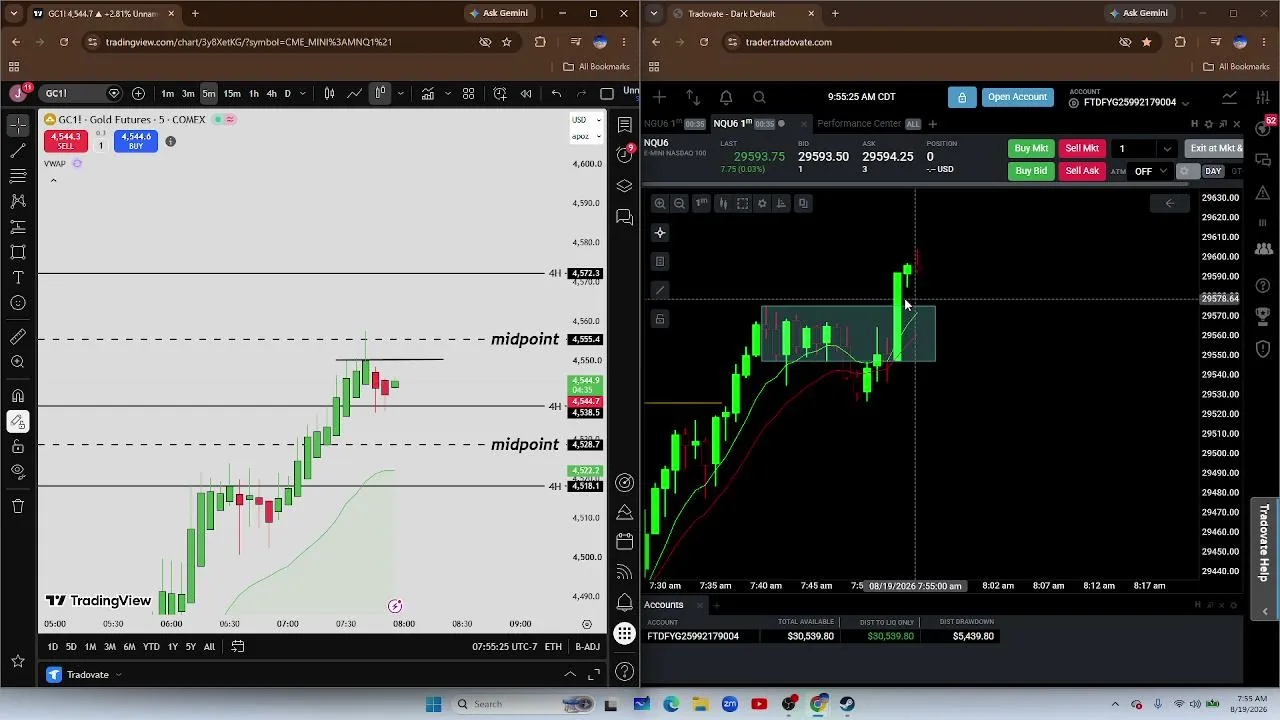This screenshot has width=1280, height=720.
Task: Zoom out on the Tradovate chart
Action: pyautogui.click(x=679, y=203)
